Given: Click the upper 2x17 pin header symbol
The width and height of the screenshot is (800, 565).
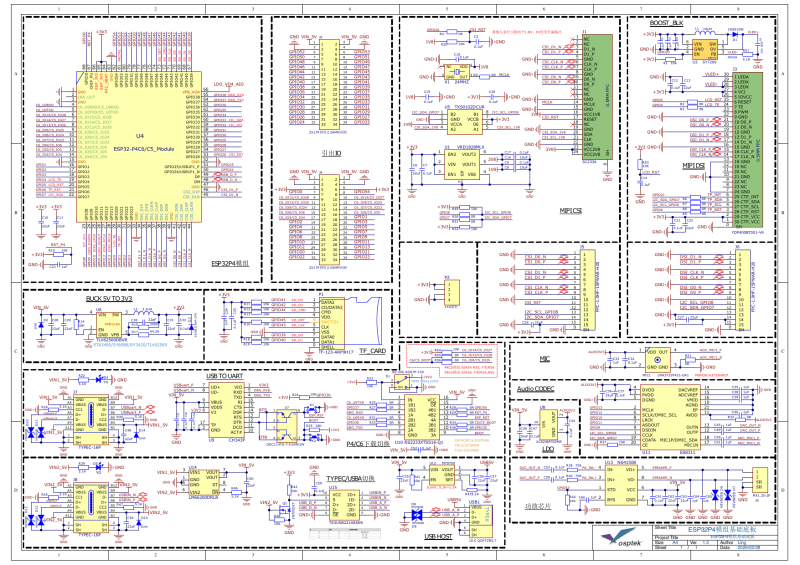Looking at the screenshot, I should point(329,84).
